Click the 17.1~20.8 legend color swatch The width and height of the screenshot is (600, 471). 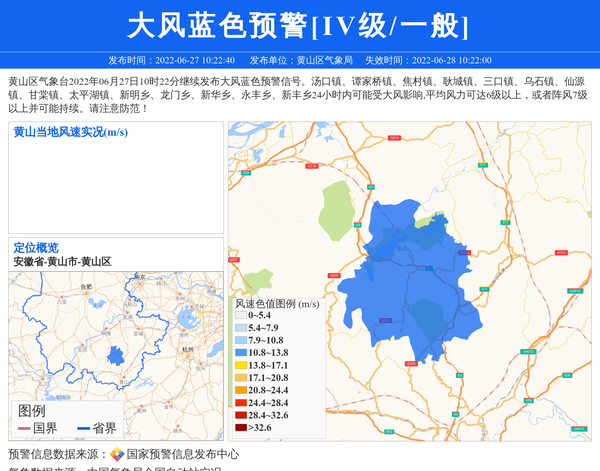[x=241, y=378]
